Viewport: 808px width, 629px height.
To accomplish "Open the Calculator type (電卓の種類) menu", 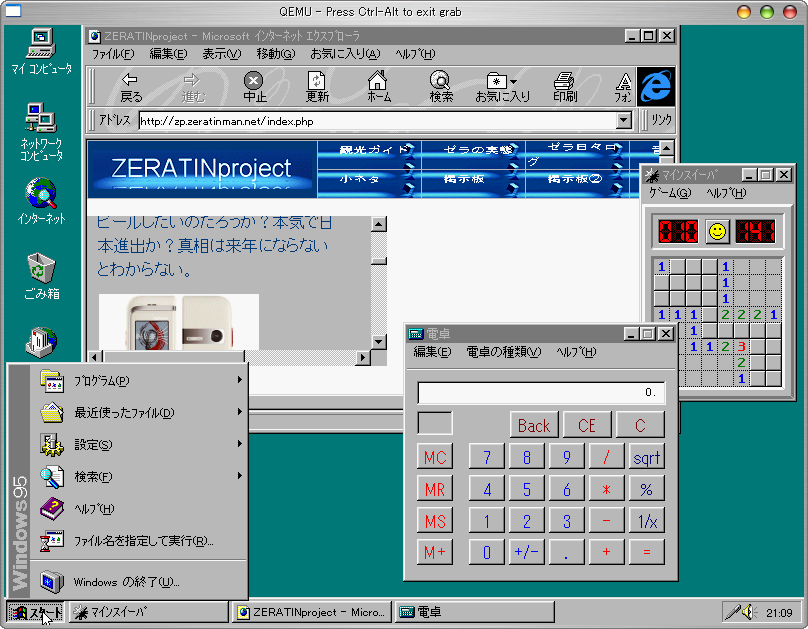I will (503, 352).
